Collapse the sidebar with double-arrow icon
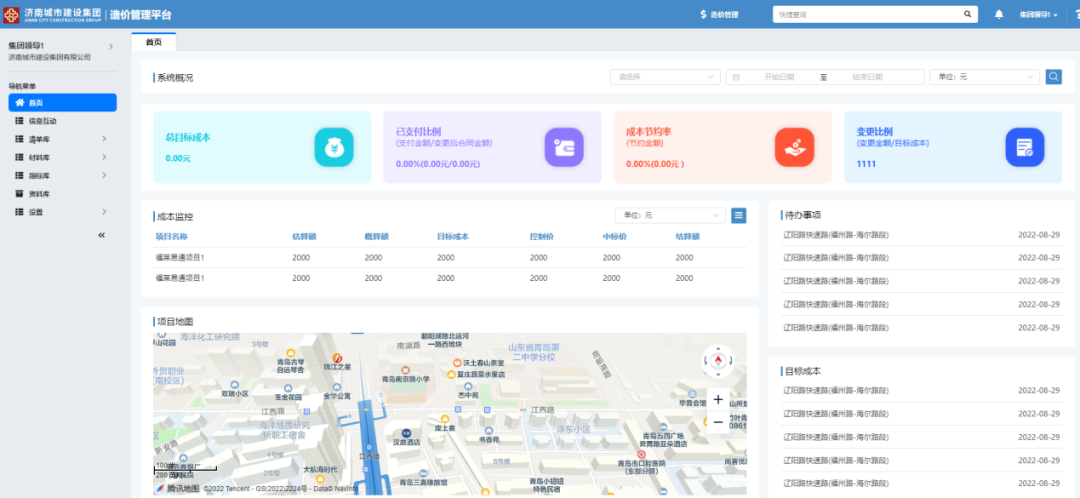Screen dimensions: 1080x498 point(101,235)
